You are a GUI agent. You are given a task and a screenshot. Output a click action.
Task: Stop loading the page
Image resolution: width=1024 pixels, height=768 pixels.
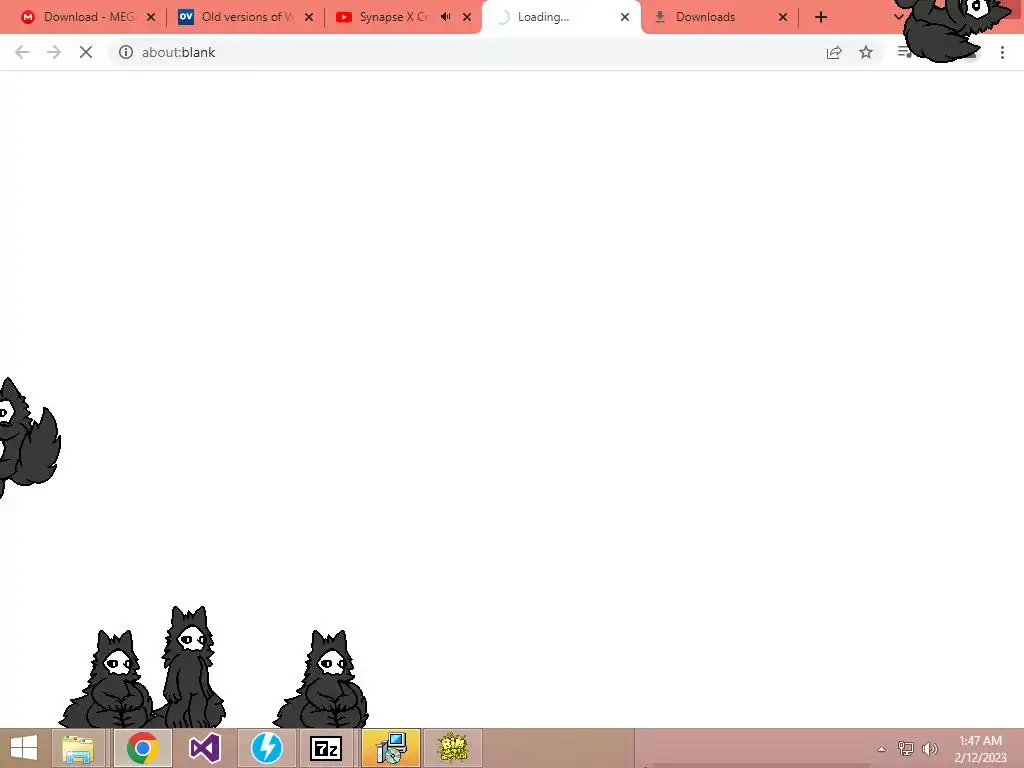pos(86,52)
